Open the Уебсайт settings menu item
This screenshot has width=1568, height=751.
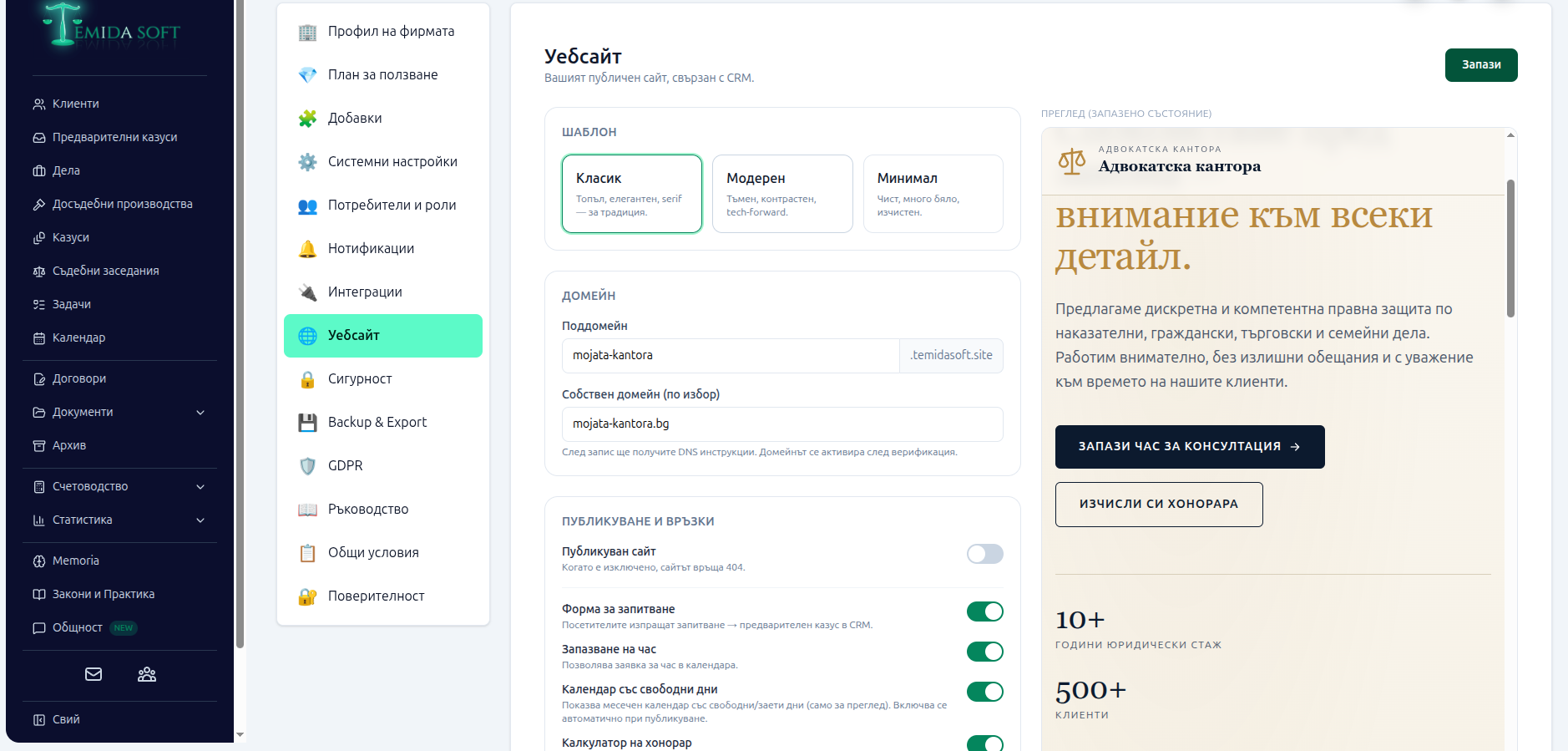pyautogui.click(x=383, y=336)
